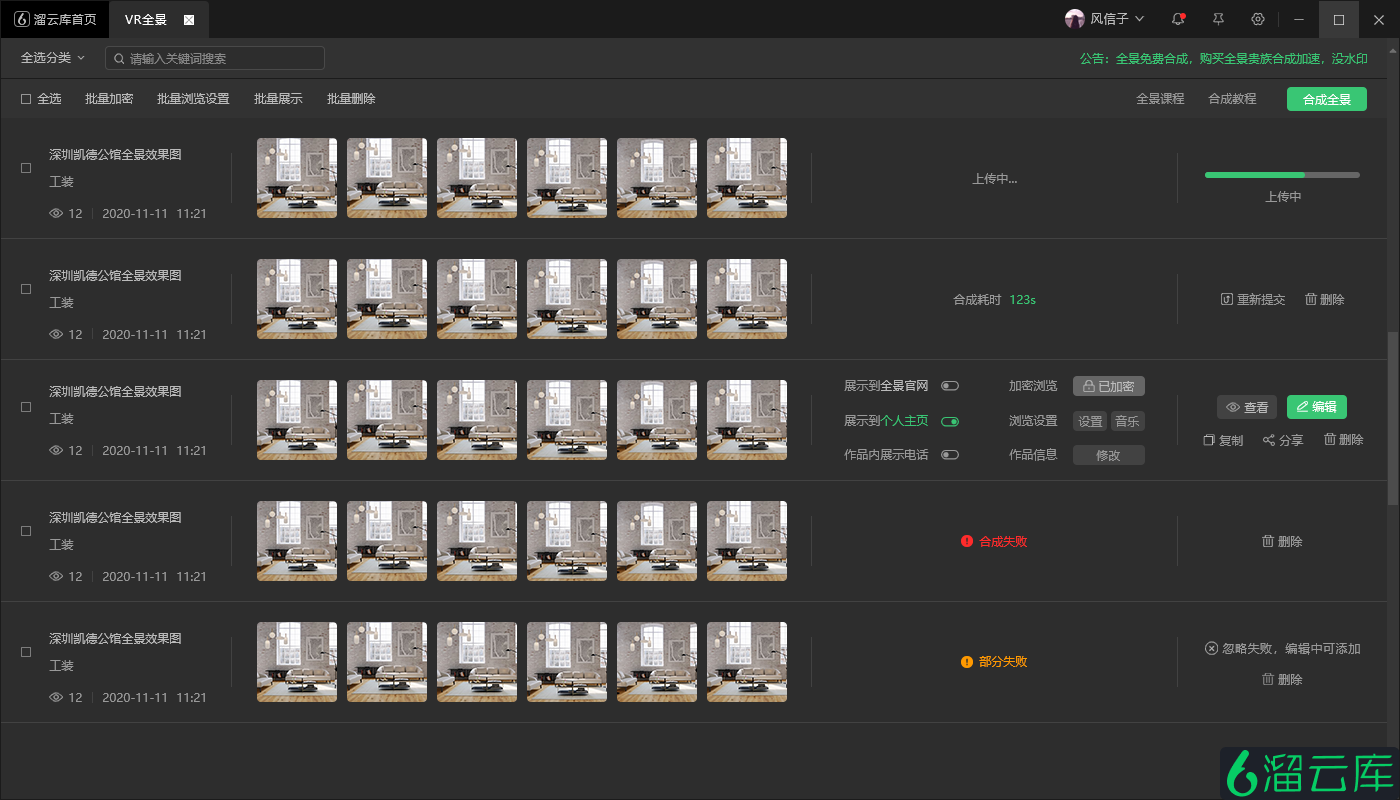Image resolution: width=1400 pixels, height=800 pixels.
Task: Check the checkbox of 合成失败 row
Action: click(x=26, y=531)
